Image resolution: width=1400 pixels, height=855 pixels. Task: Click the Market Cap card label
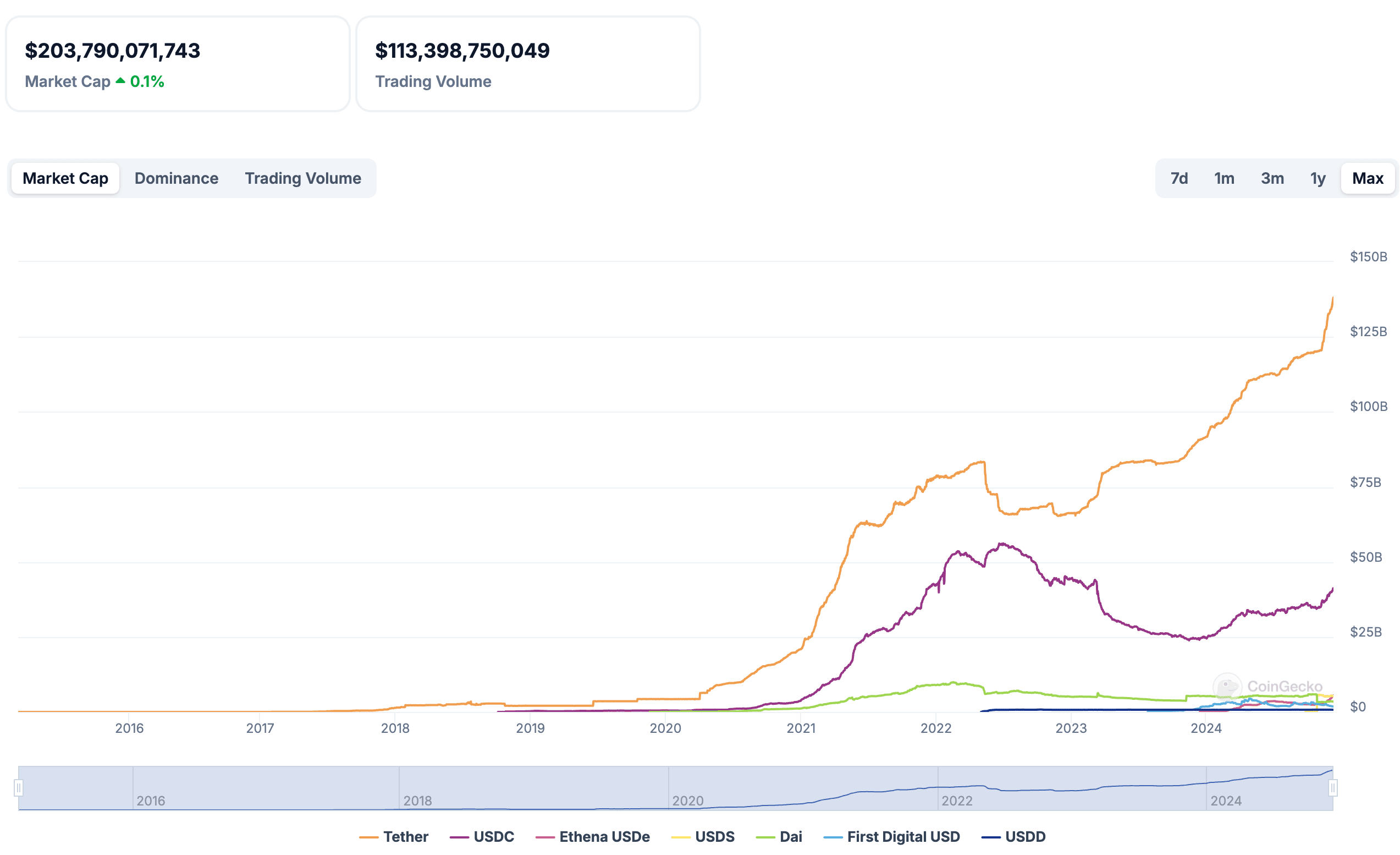(x=68, y=81)
